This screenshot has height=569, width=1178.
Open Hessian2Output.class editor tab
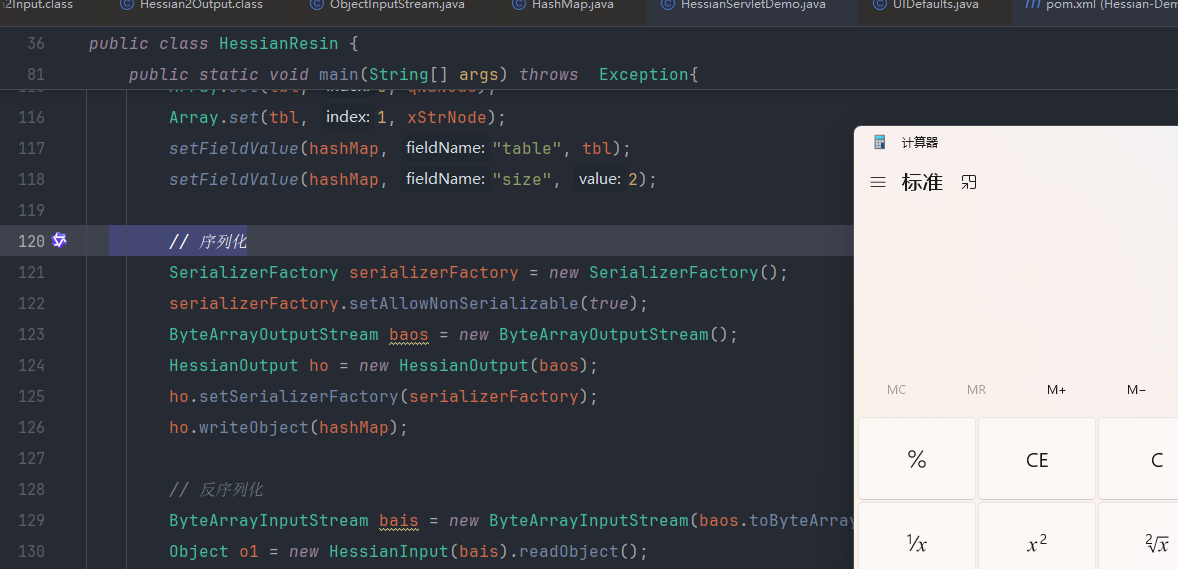point(191,6)
